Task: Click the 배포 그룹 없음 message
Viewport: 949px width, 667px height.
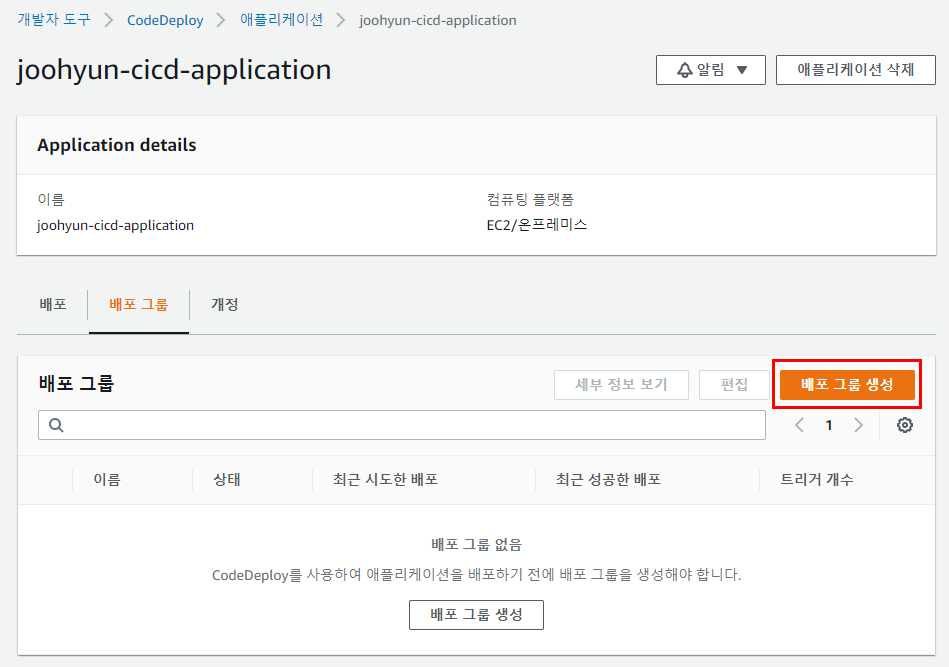Action: click(476, 544)
